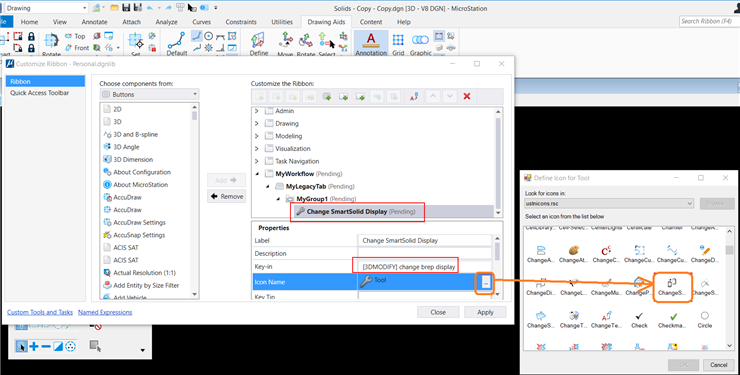The width and height of the screenshot is (740, 375).
Task: Expand the Drawing tree node
Action: coord(257,124)
